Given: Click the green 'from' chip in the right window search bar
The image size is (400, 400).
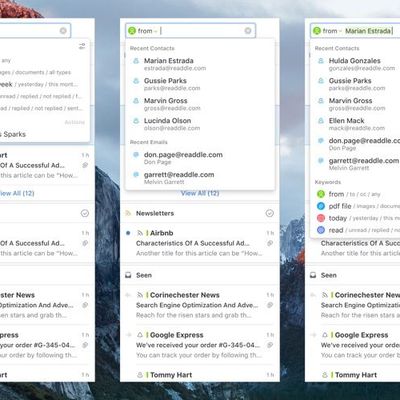Looking at the screenshot, I should tap(317, 31).
